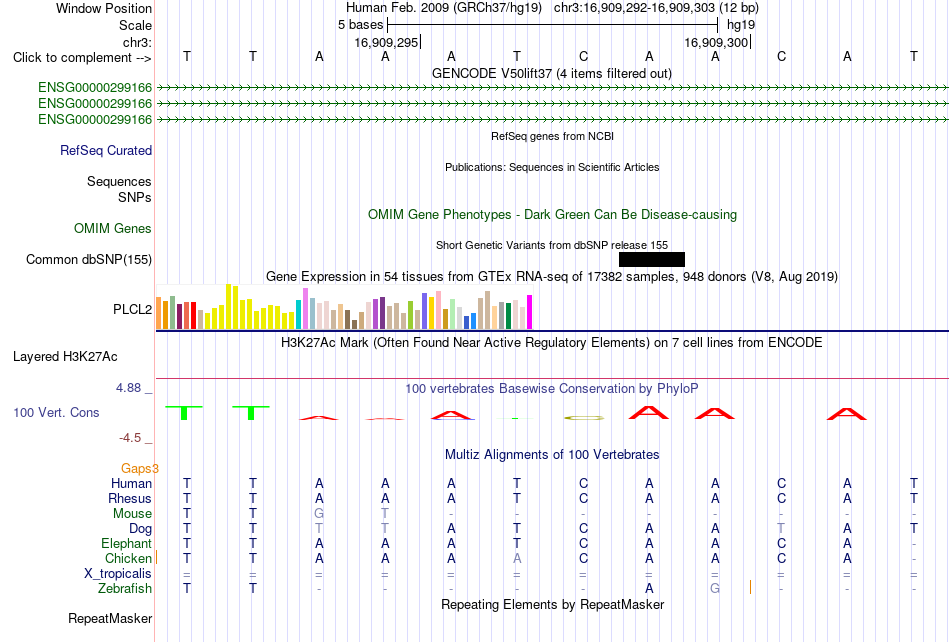The image size is (950, 642).
Task: Select the Elephant alignment row label
Action: [x=127, y=543]
